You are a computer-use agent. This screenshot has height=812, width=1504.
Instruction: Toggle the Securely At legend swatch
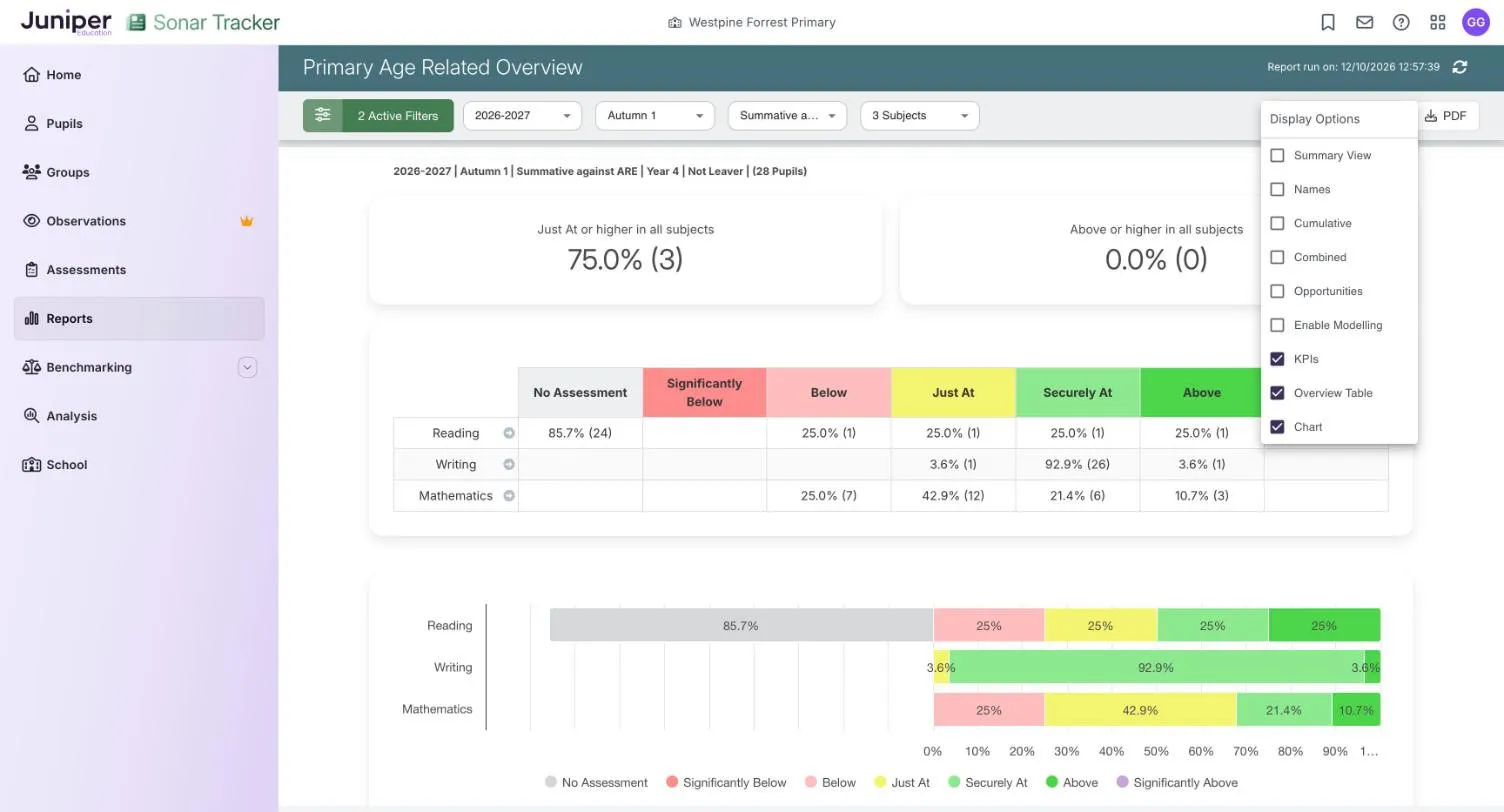click(954, 782)
